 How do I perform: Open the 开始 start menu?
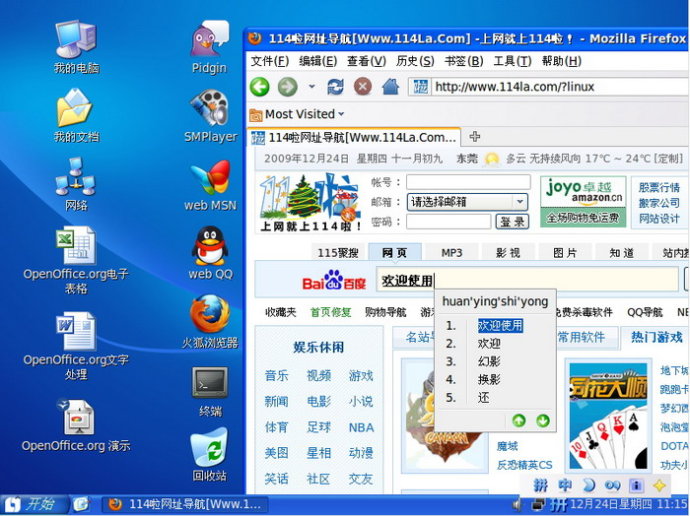(x=33, y=504)
